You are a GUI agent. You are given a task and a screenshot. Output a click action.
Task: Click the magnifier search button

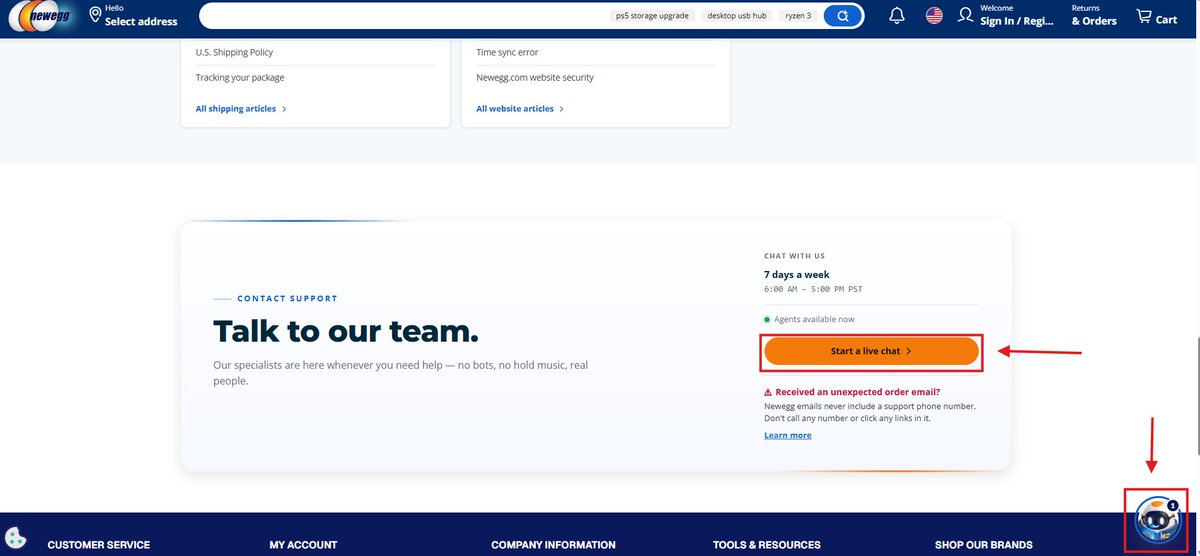click(843, 16)
